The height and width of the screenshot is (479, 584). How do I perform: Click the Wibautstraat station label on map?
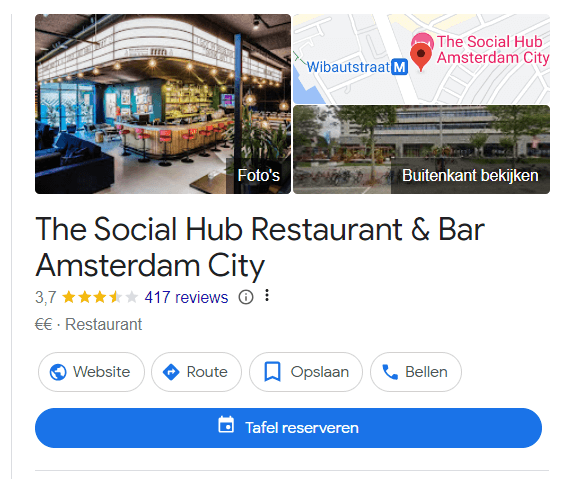[348, 67]
